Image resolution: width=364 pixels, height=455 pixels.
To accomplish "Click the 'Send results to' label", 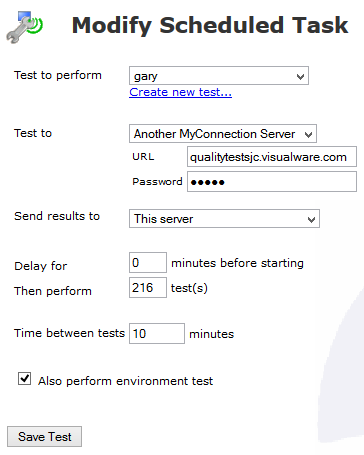I will 57,216.
